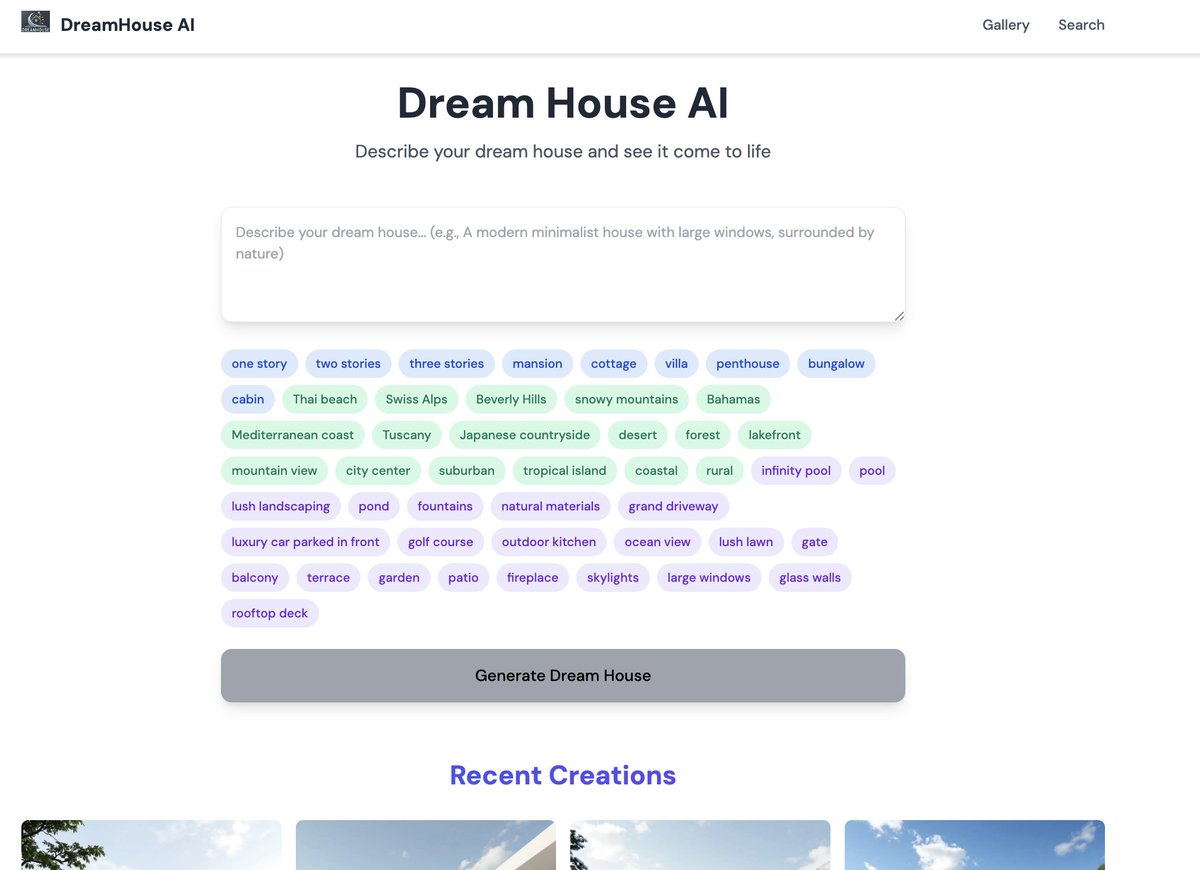Select the 'villa' tag
The height and width of the screenshot is (870, 1200).
pyautogui.click(x=677, y=364)
